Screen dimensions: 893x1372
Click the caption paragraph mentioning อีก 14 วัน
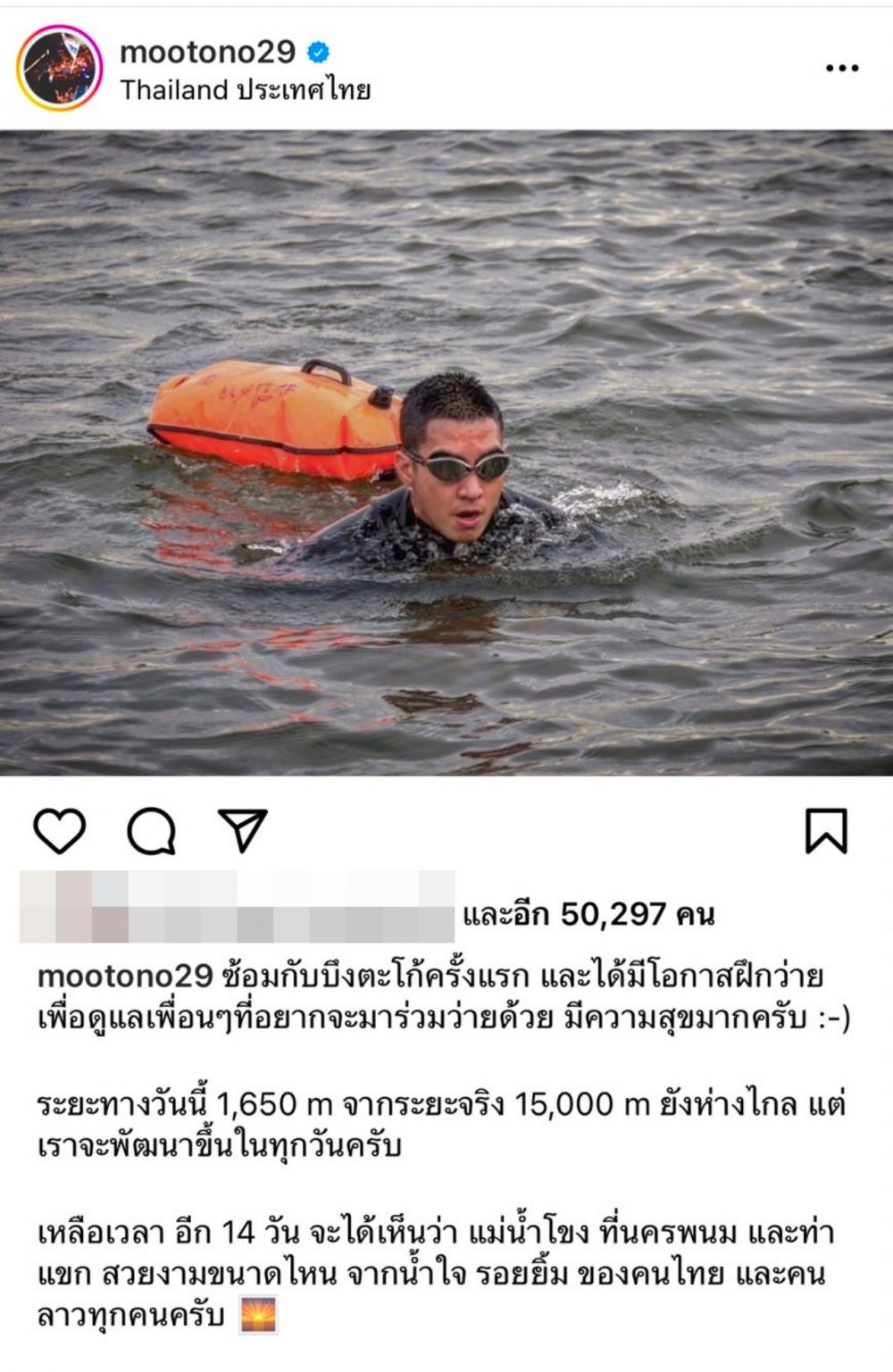coord(436,1274)
